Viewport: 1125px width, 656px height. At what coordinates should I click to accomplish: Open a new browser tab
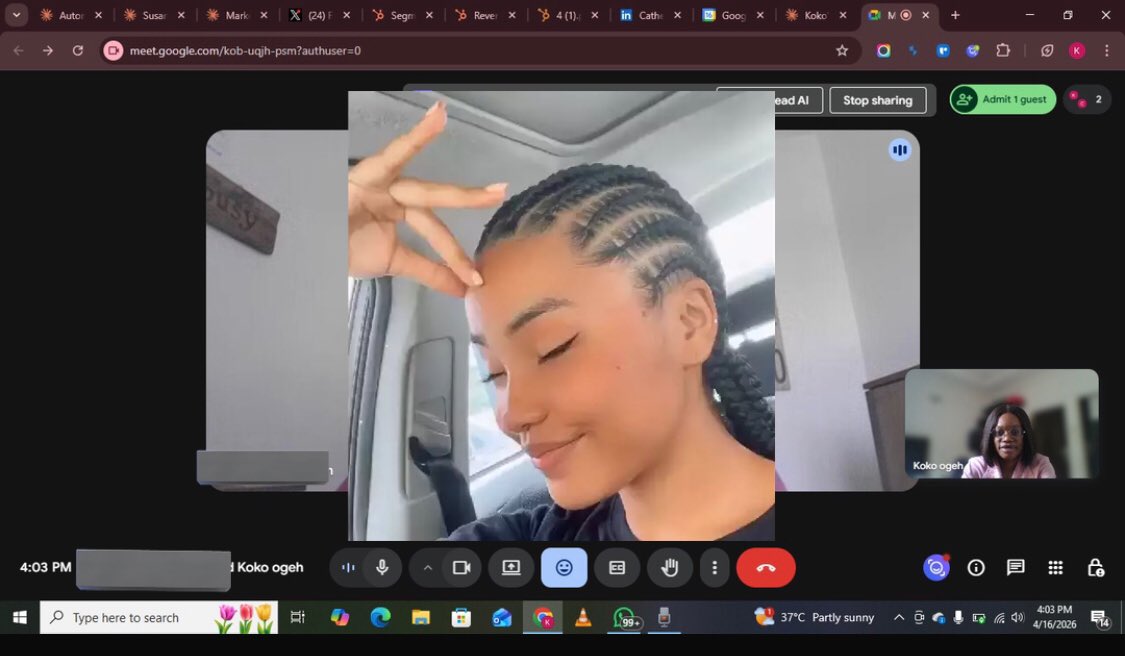[955, 15]
